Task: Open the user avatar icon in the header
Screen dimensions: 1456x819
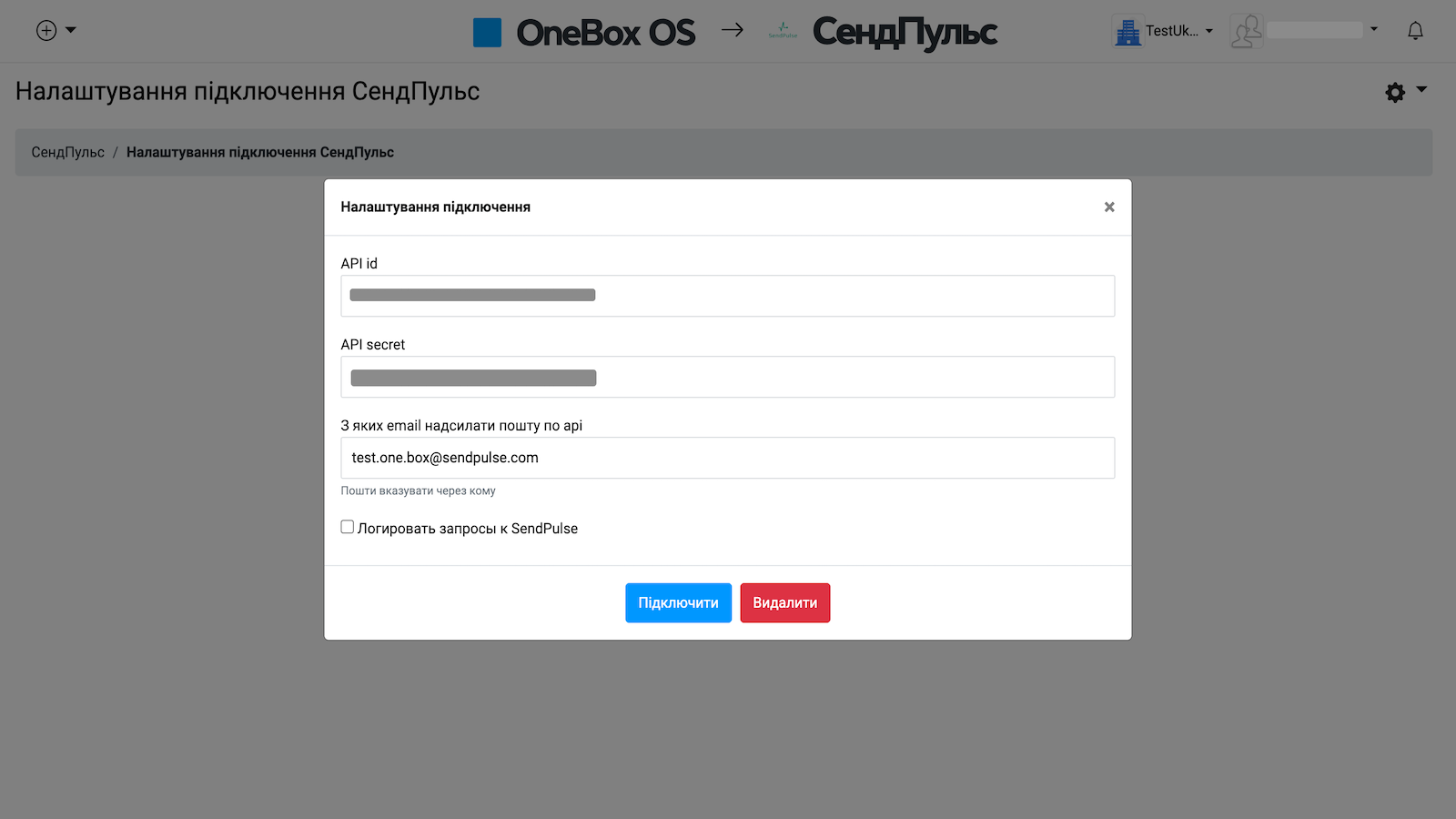Action: click(1246, 30)
